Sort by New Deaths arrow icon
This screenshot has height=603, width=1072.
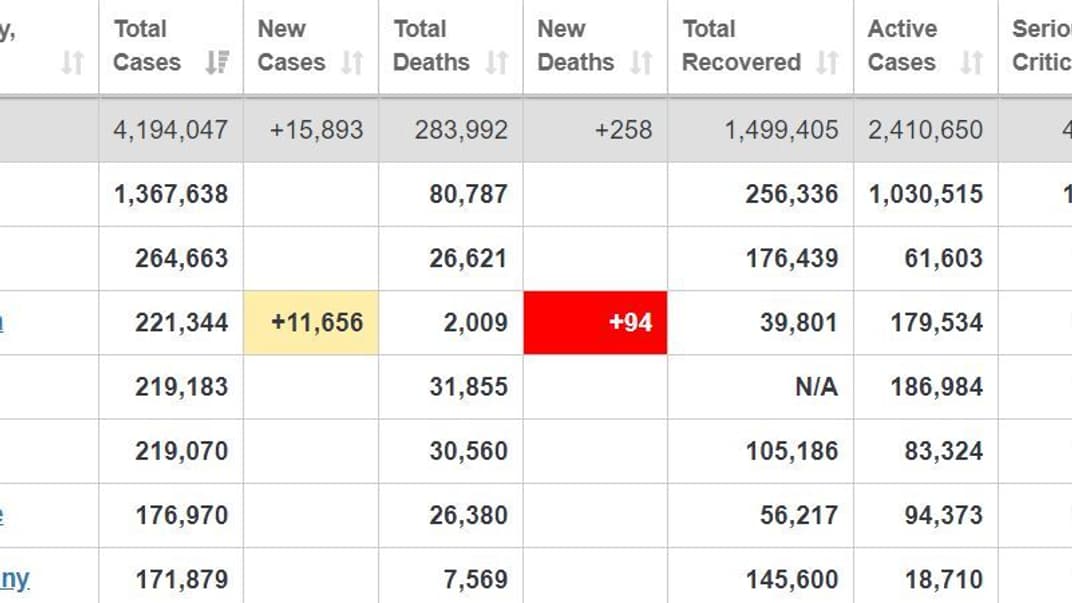[641, 62]
